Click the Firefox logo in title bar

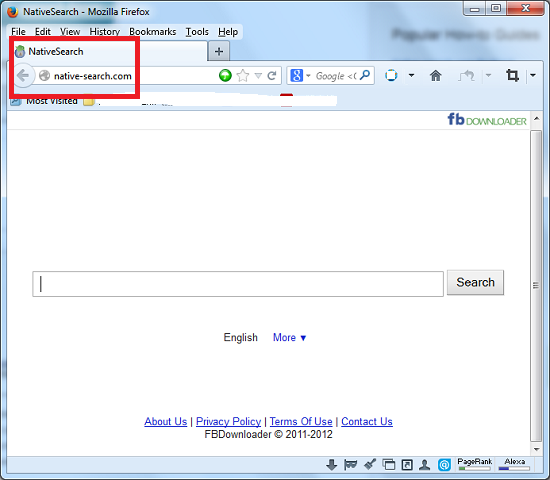[x=13, y=12]
